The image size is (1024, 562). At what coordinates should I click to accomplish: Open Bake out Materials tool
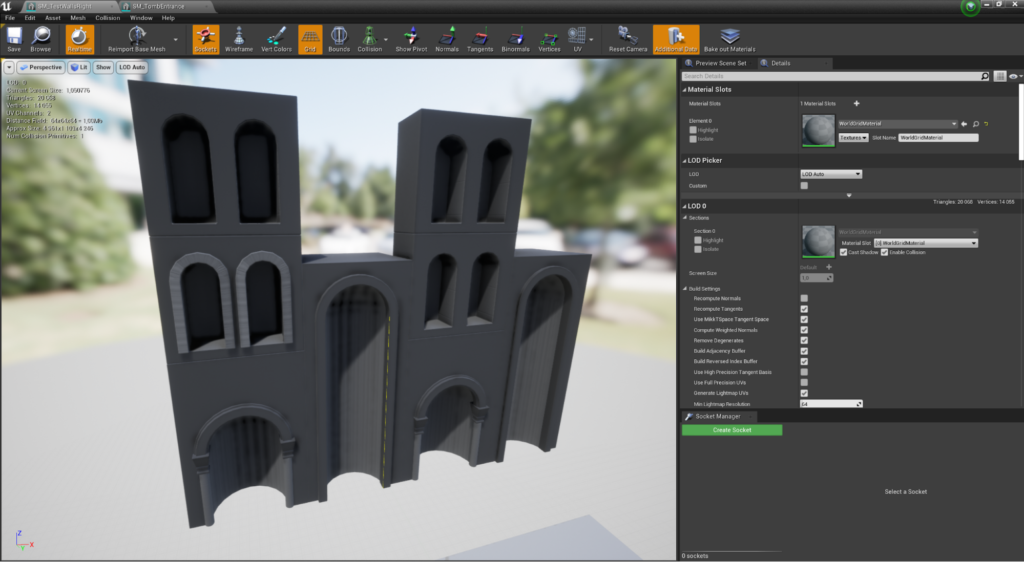(x=729, y=38)
